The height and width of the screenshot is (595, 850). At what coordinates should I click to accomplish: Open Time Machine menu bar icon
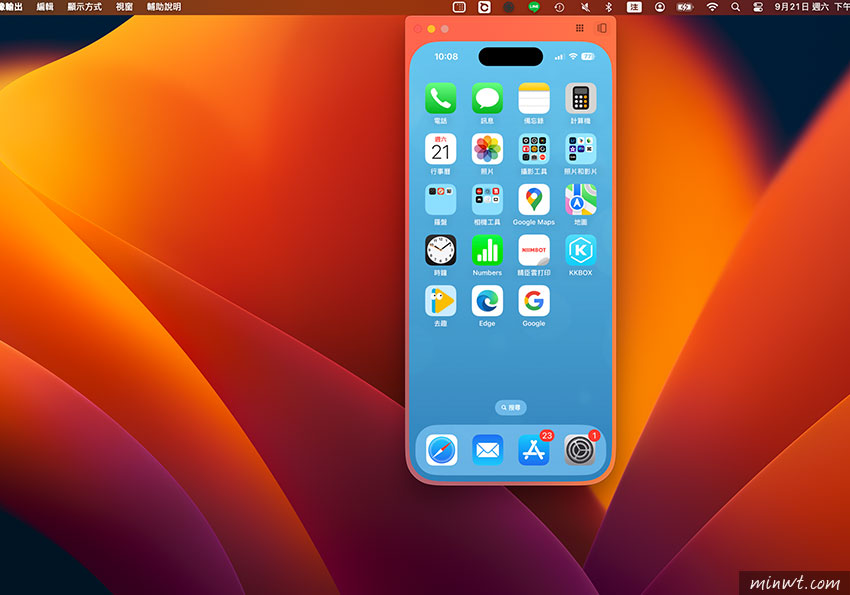click(x=559, y=7)
